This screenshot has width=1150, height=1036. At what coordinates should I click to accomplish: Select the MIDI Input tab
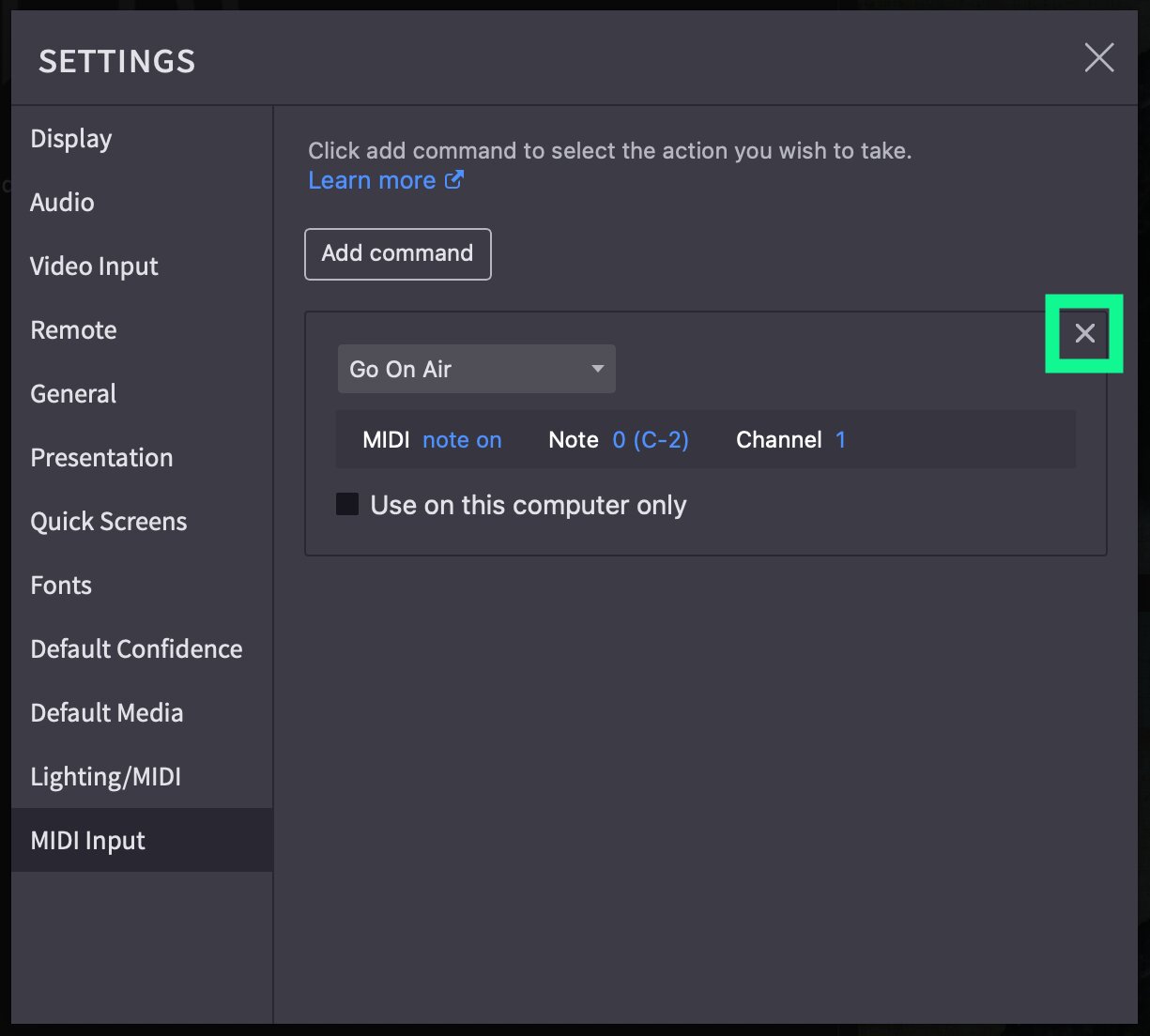142,840
